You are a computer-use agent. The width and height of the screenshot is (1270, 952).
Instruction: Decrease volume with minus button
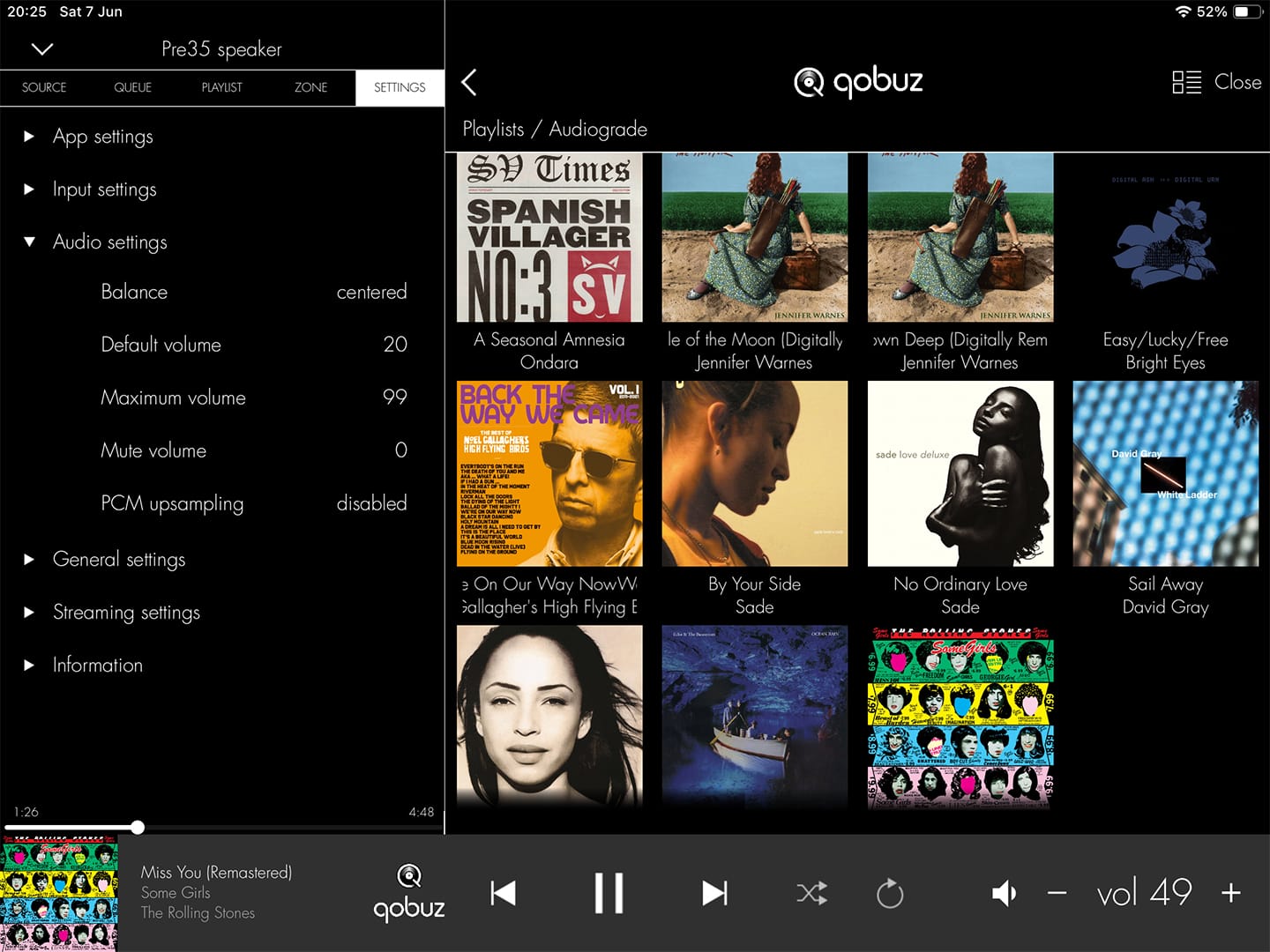point(1057,893)
